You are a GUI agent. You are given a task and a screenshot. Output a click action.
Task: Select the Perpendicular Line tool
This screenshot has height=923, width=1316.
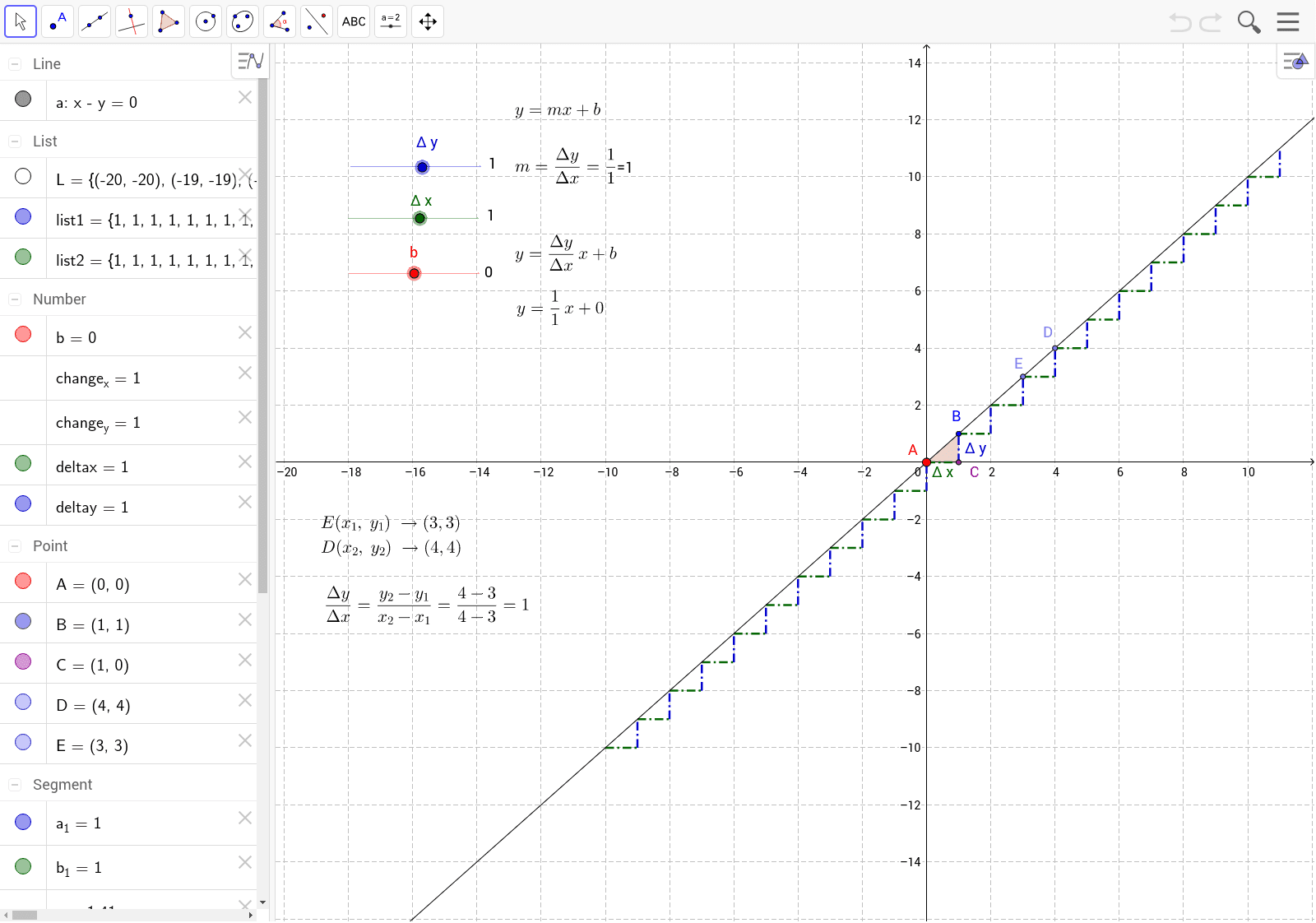tap(132, 21)
